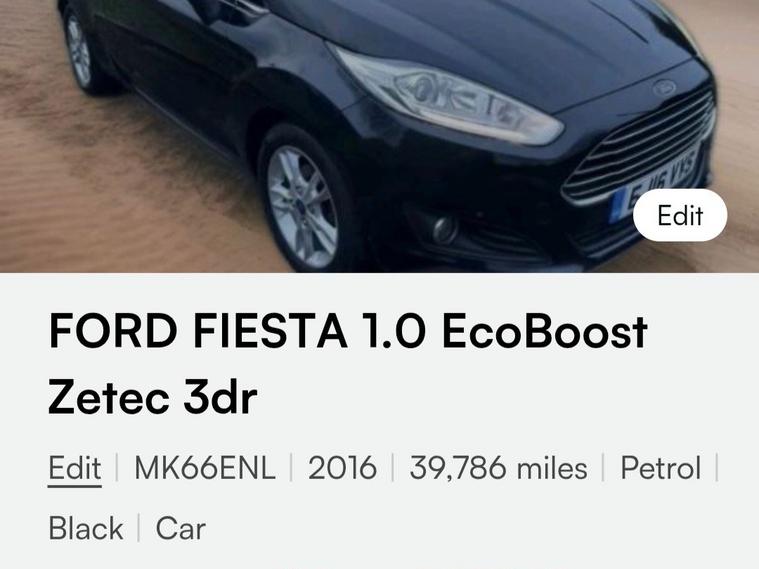Tap the MK66ENL registration text

pos(205,468)
